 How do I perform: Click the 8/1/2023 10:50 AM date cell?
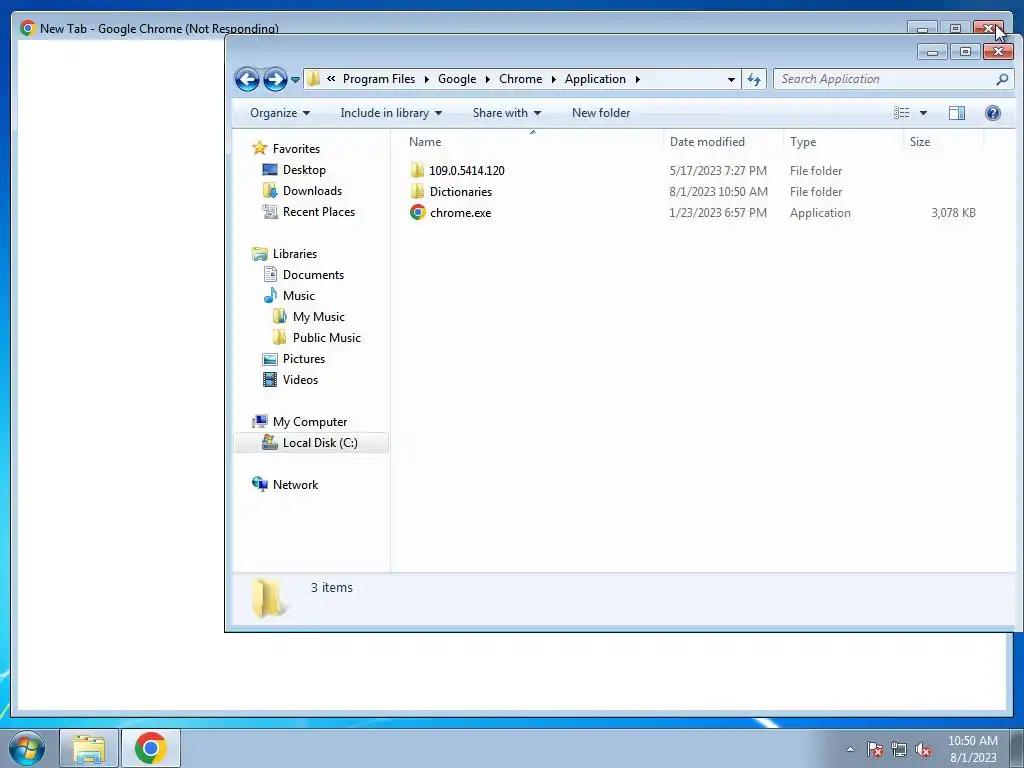[718, 192]
